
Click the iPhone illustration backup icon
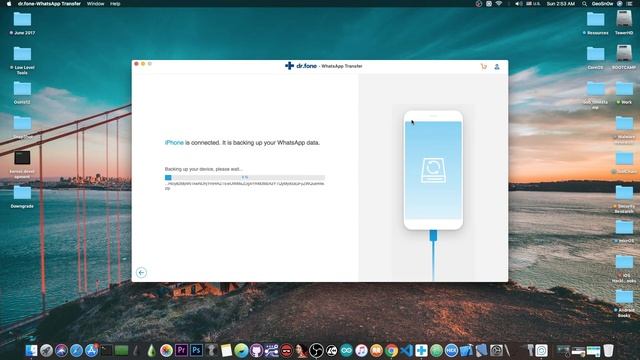click(x=433, y=170)
